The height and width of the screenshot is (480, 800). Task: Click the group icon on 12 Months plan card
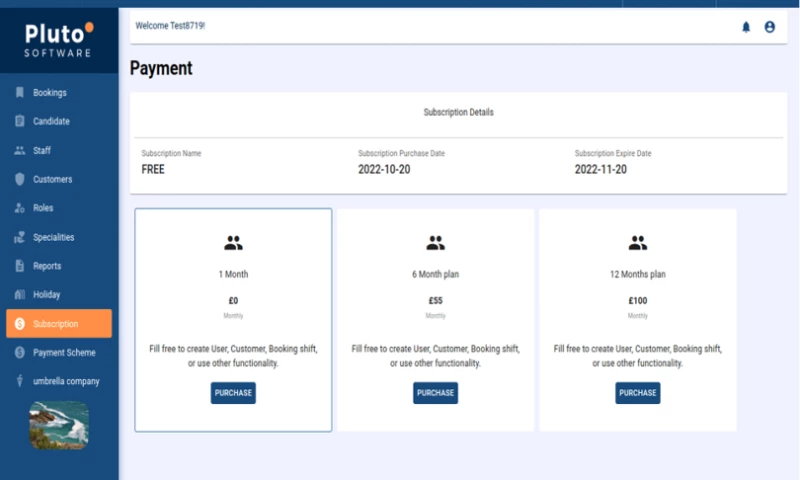(x=638, y=243)
